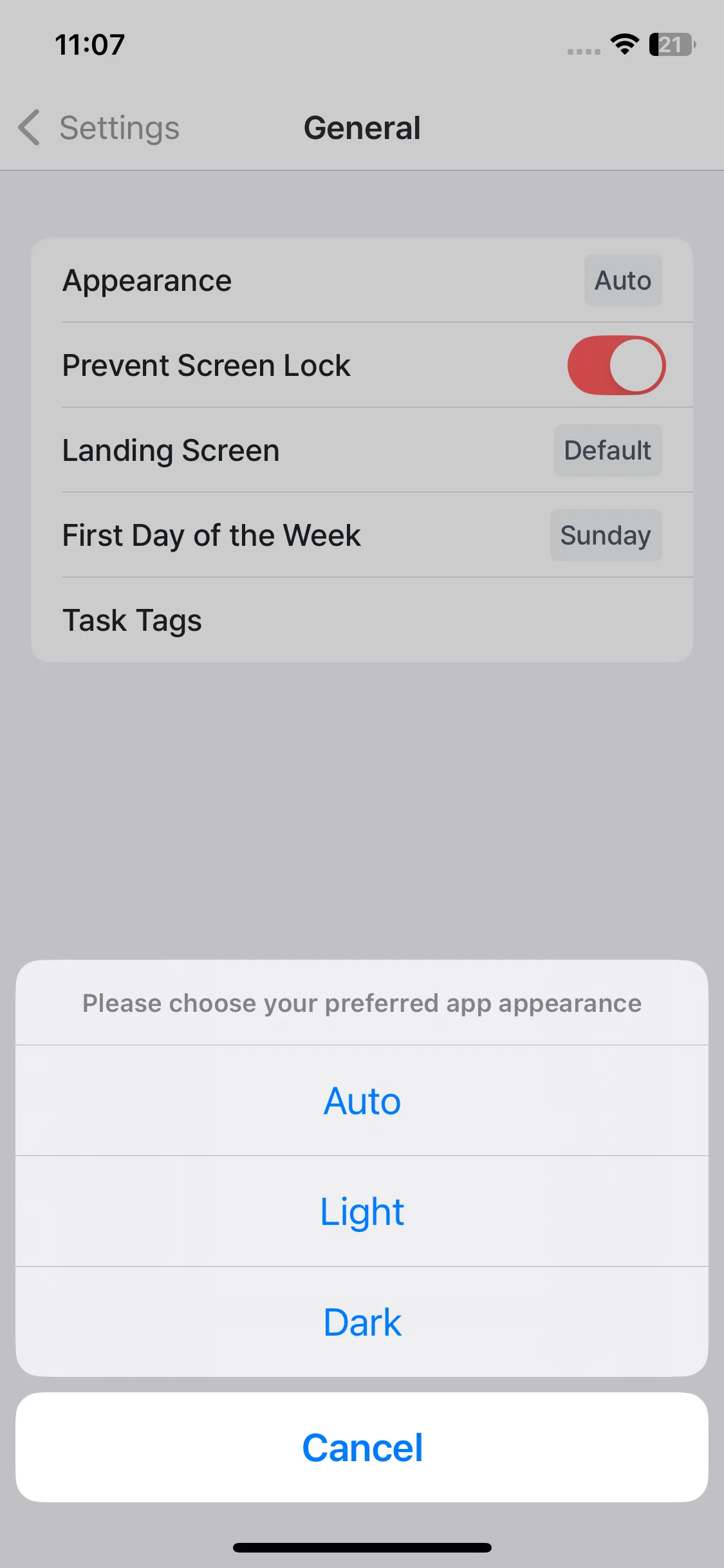Choose the Dark appearance option
Screen dimensions: 724x1568
tap(362, 1322)
